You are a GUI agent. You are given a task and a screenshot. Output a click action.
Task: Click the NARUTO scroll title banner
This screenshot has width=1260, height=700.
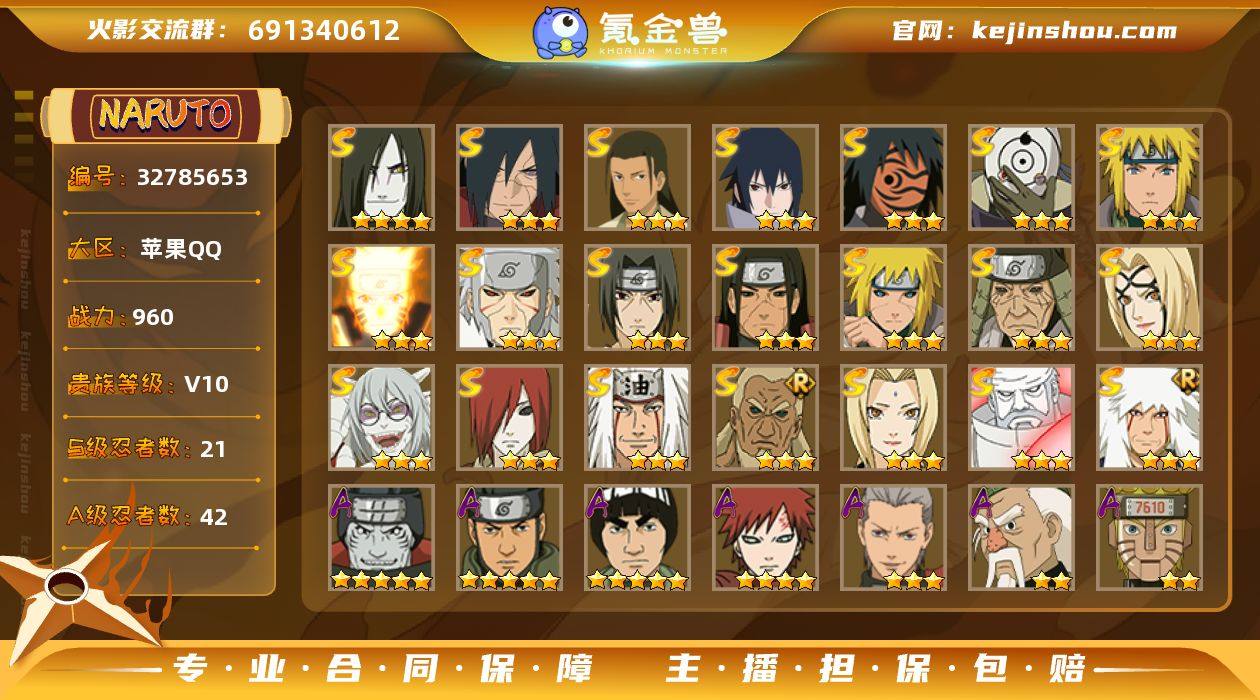(x=166, y=115)
